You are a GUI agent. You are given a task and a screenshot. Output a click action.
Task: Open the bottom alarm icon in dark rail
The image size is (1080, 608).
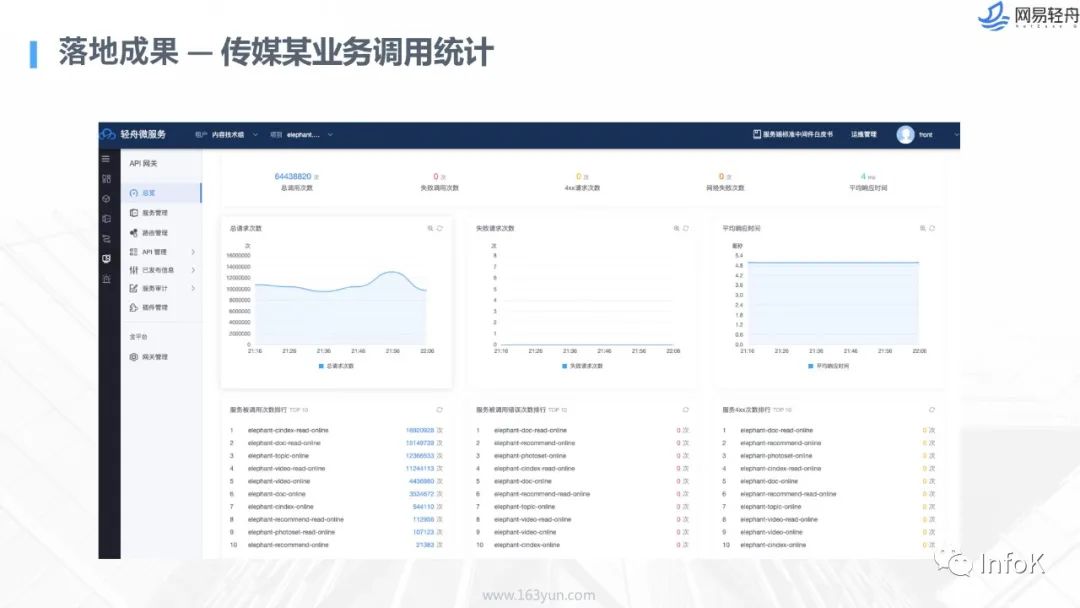tap(106, 279)
